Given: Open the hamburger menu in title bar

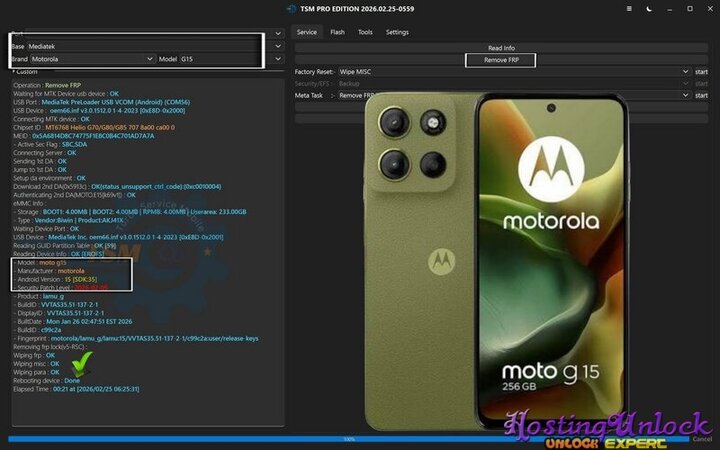Looking at the screenshot, I should tap(628, 8).
